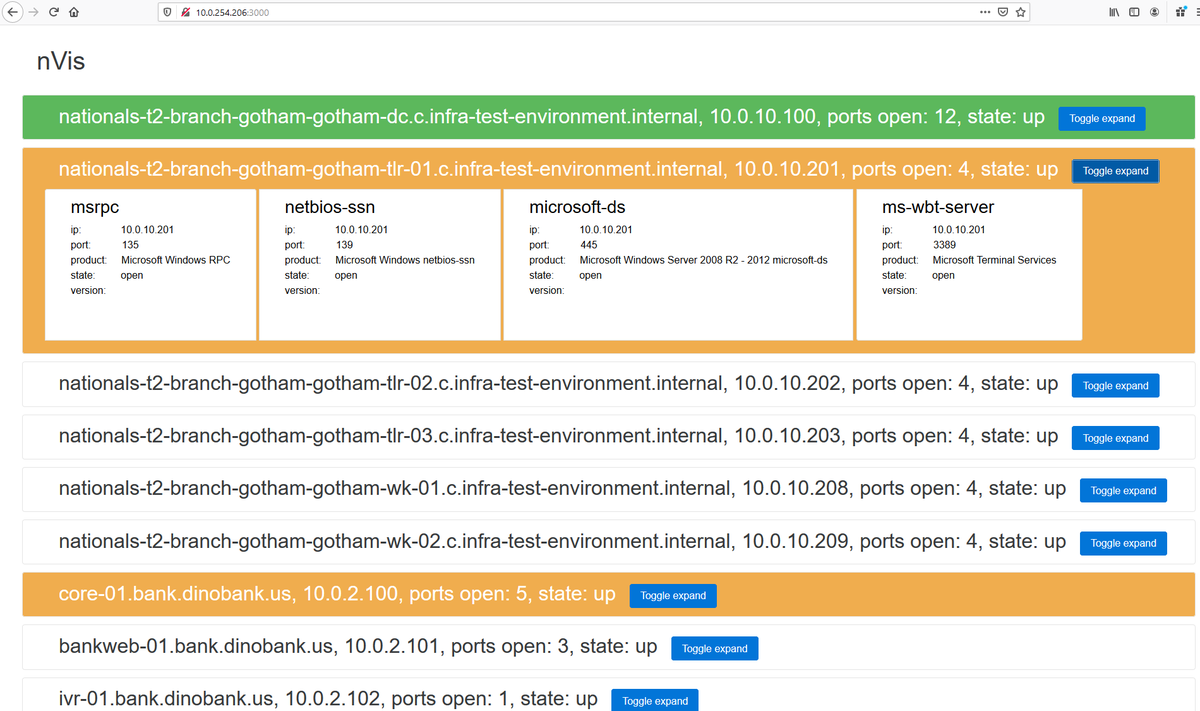Click port value 135 in msrpc card
Viewport: 1200px width, 711px height.
[x=130, y=244]
